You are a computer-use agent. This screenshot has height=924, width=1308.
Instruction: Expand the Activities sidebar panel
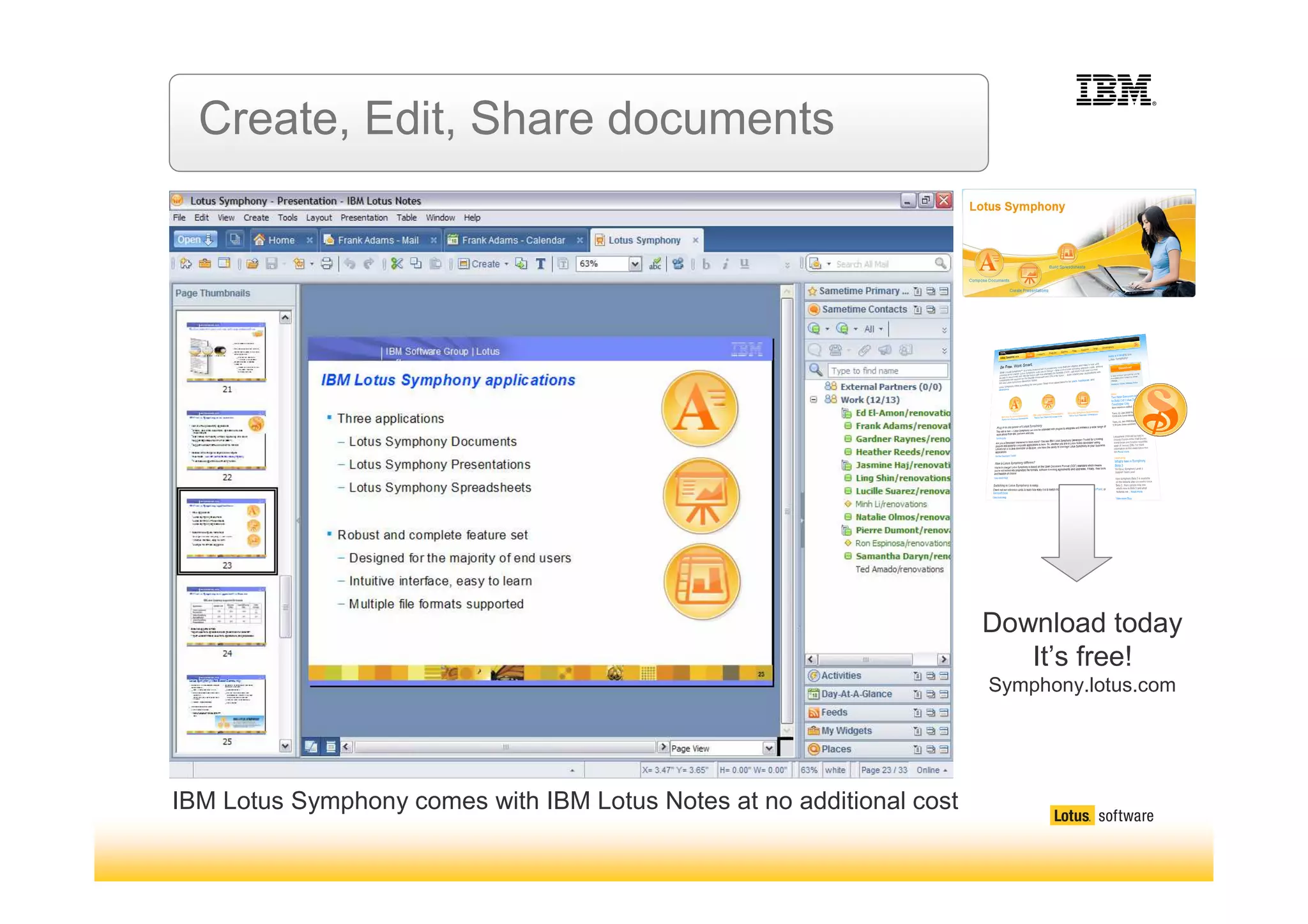pyautogui.click(x=878, y=676)
